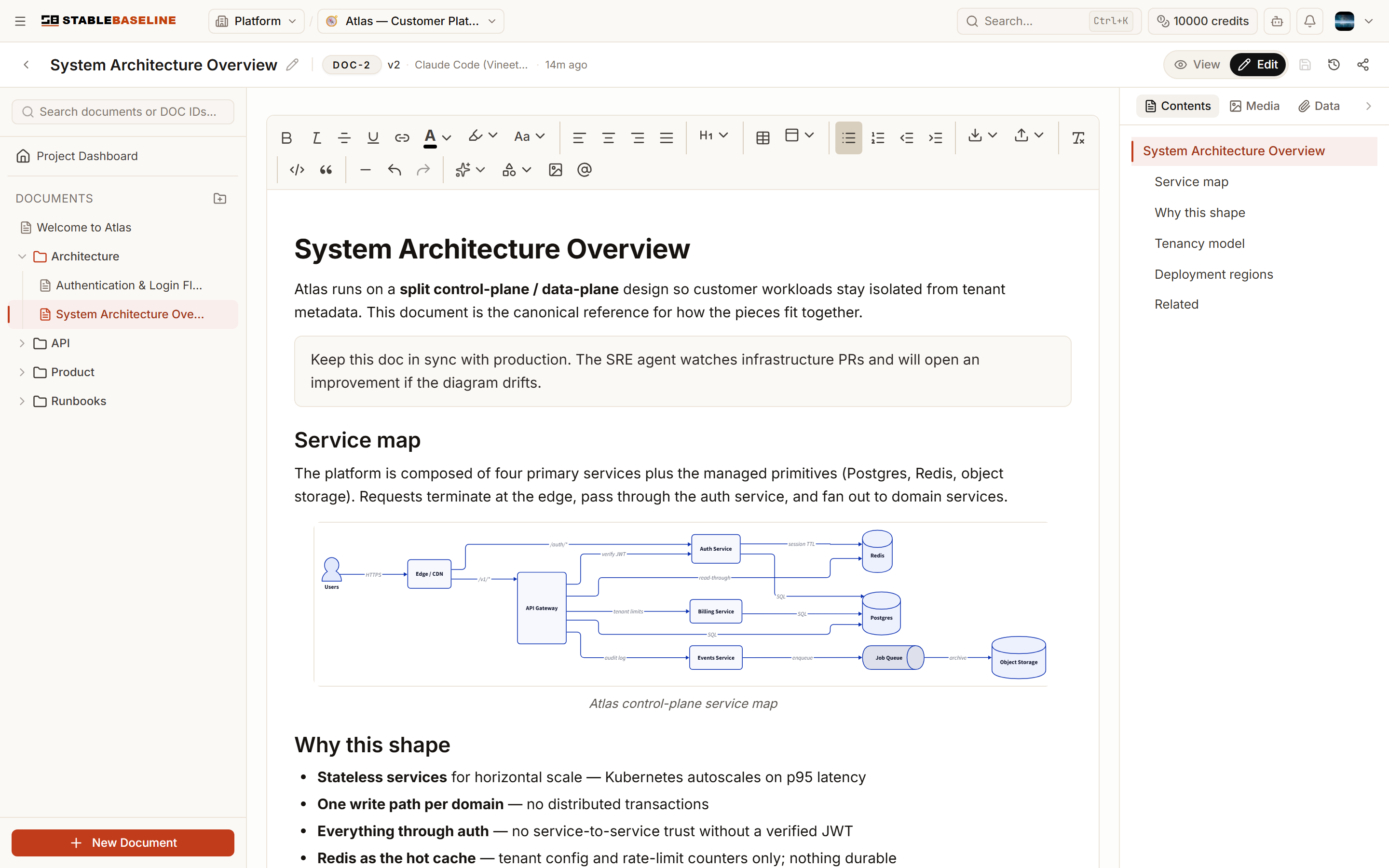
Task: Collapse the Architecture folder
Action: [22, 257]
